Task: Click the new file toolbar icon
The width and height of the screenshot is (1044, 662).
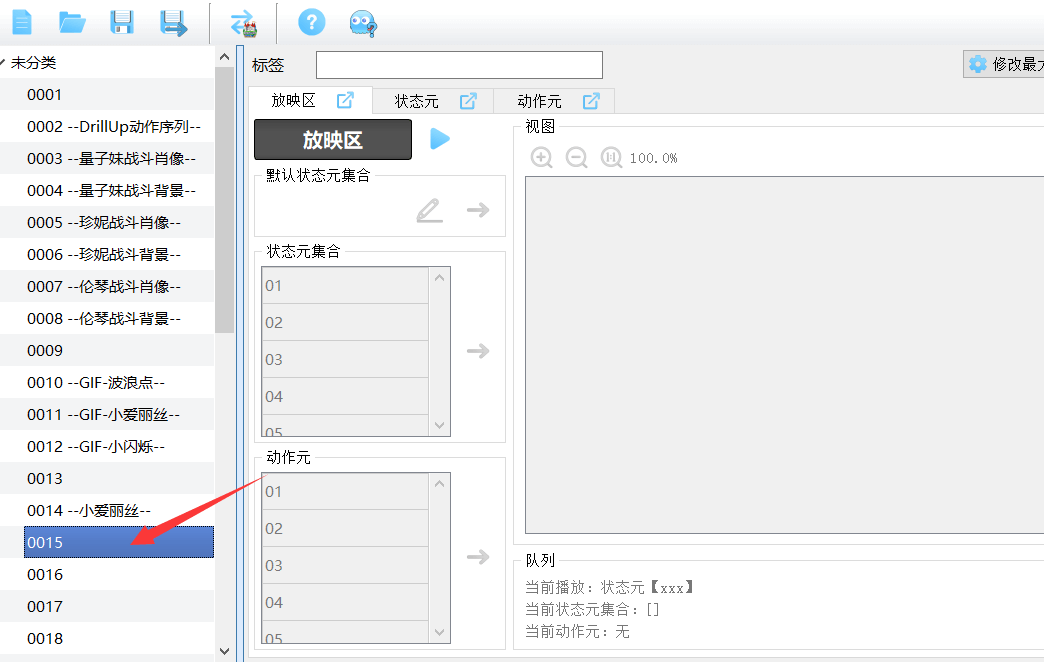Action: [x=21, y=23]
